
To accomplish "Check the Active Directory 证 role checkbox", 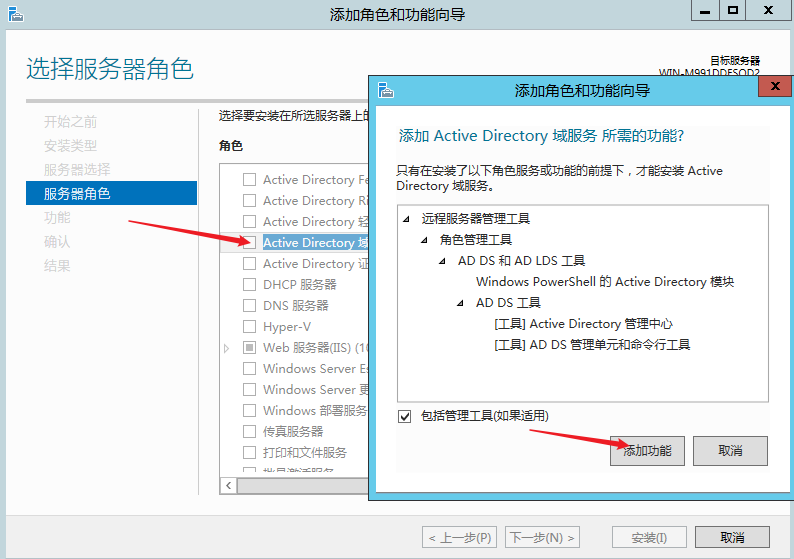I will pyautogui.click(x=249, y=264).
